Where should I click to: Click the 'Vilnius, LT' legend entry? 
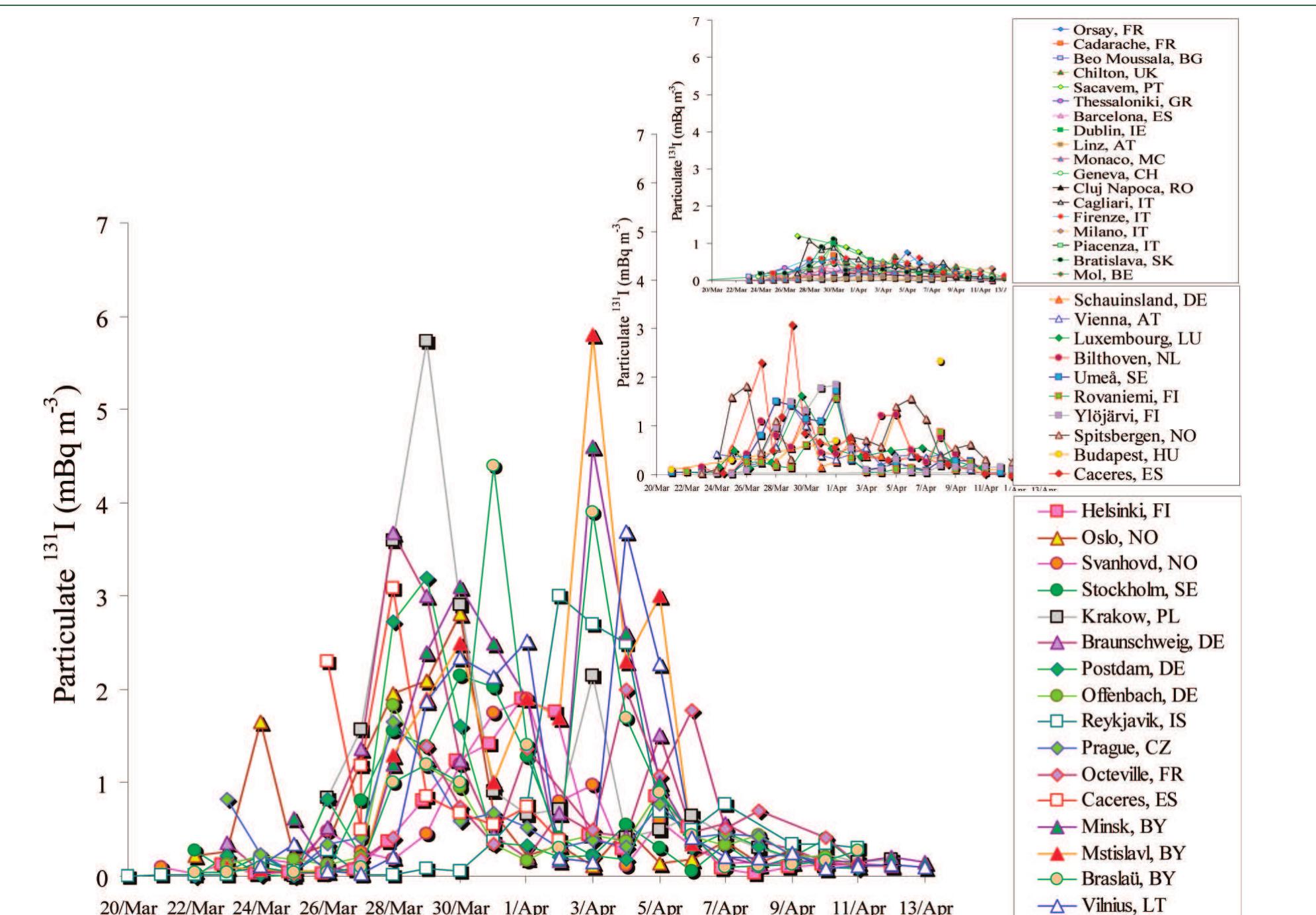point(1101,904)
